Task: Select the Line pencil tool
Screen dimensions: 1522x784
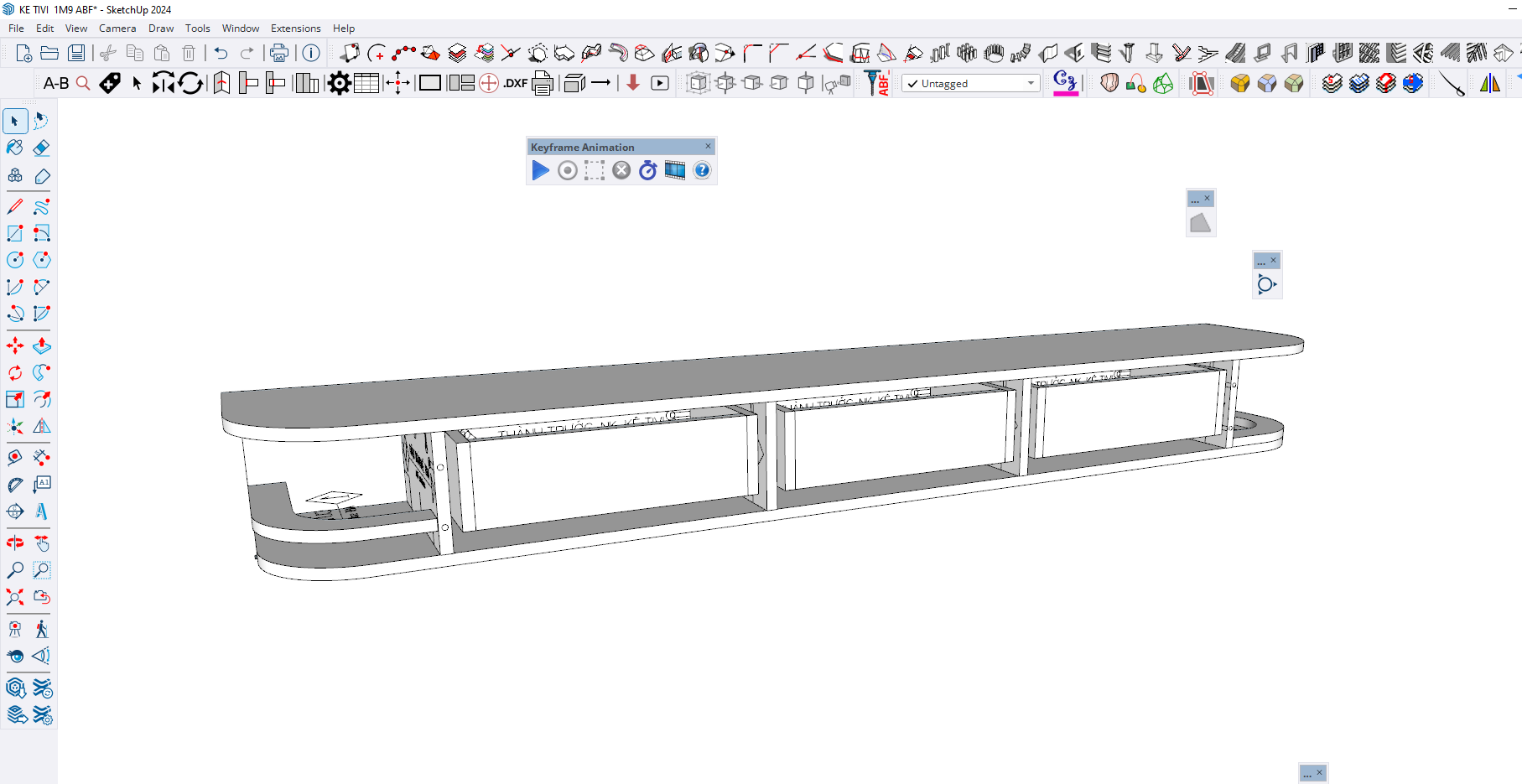Action: [x=15, y=206]
